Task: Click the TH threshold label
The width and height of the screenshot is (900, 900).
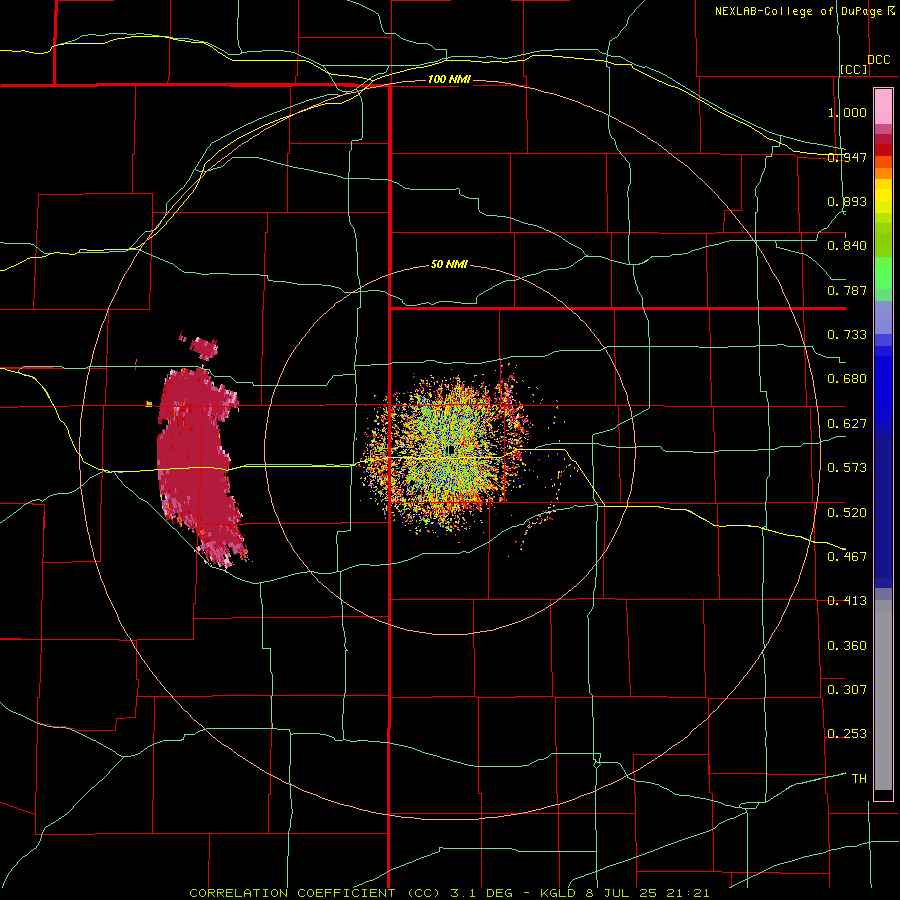Action: [859, 779]
